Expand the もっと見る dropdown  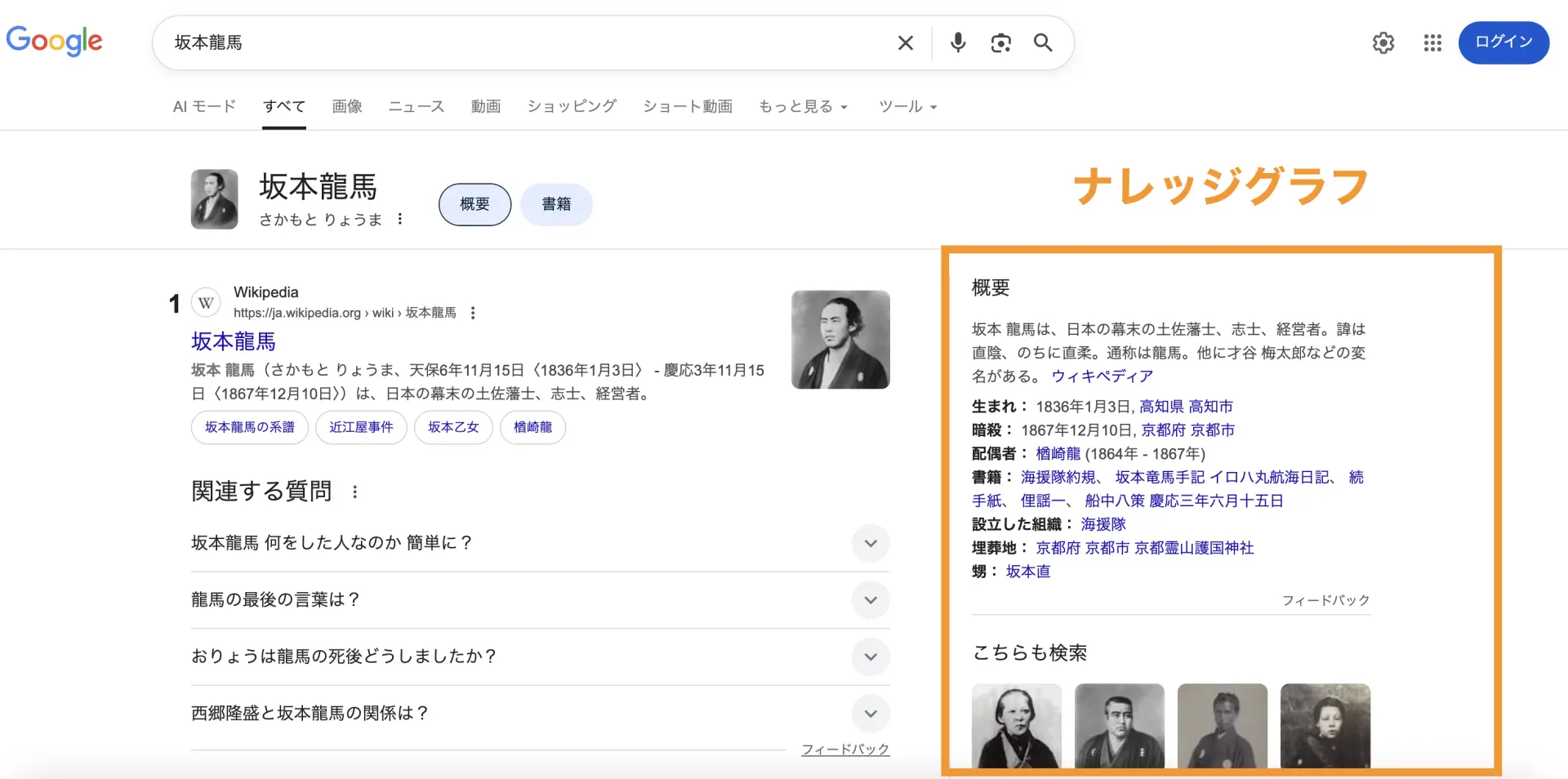pyautogui.click(x=804, y=106)
